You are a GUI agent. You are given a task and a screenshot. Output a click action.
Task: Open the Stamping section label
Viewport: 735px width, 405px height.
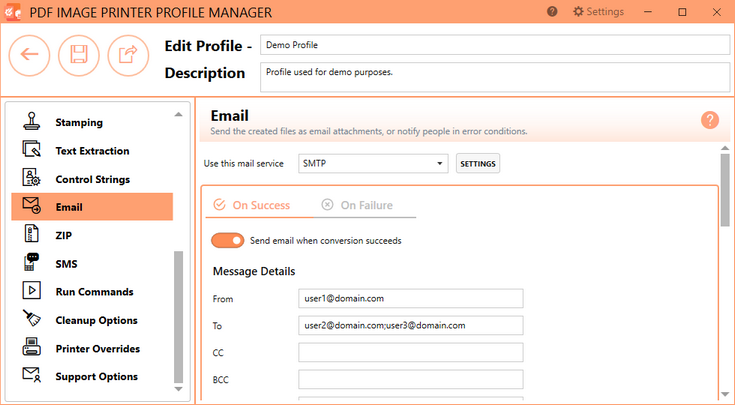pyautogui.click(x=79, y=122)
